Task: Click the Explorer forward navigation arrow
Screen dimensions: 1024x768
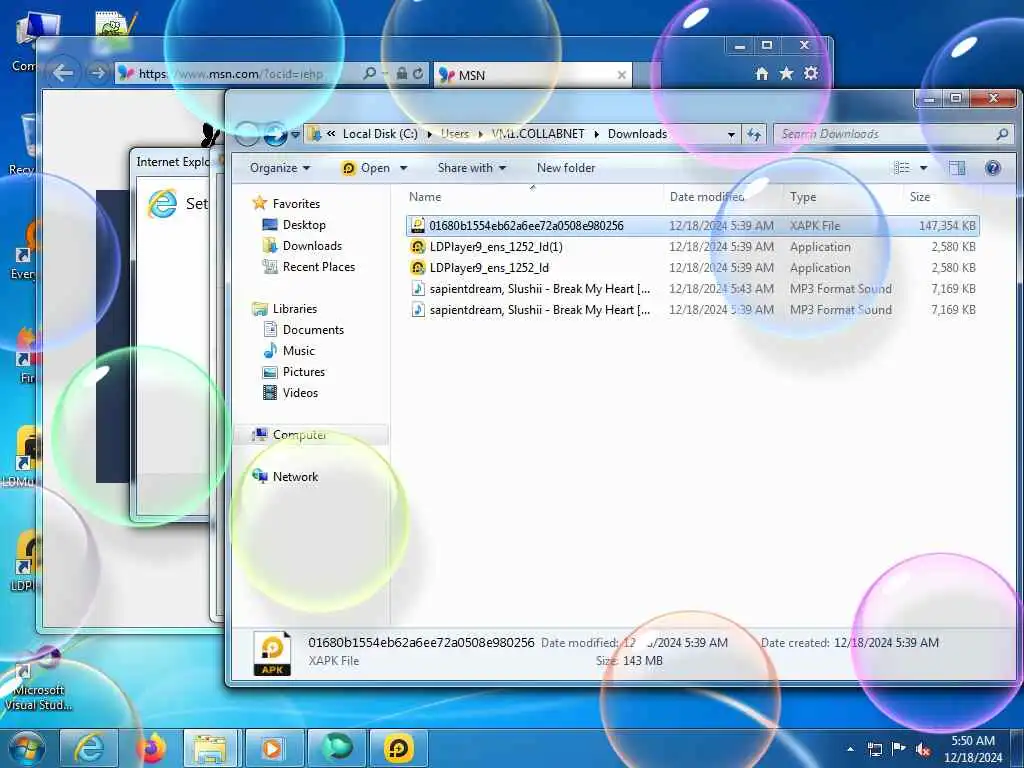Action: point(275,134)
